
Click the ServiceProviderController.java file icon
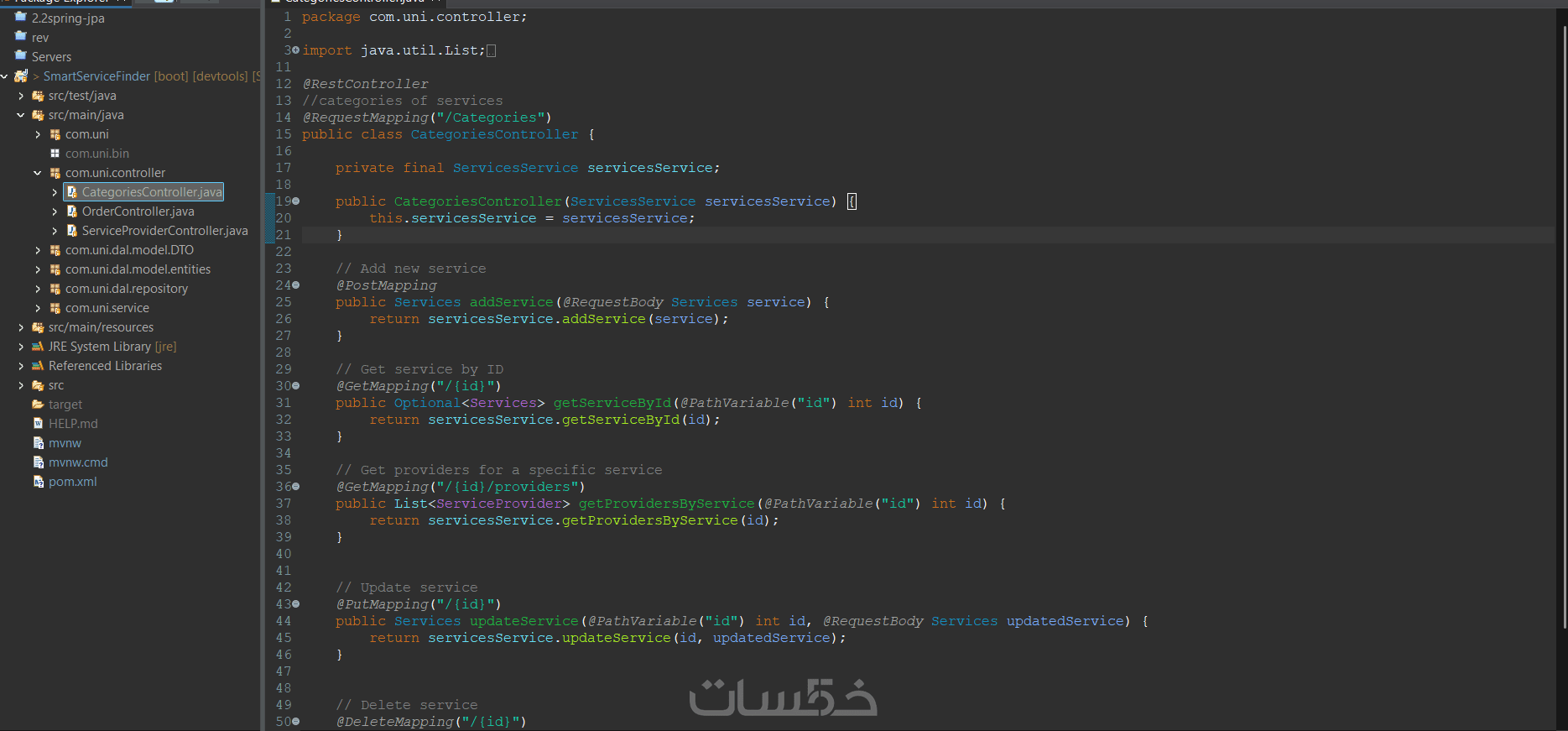(x=71, y=231)
